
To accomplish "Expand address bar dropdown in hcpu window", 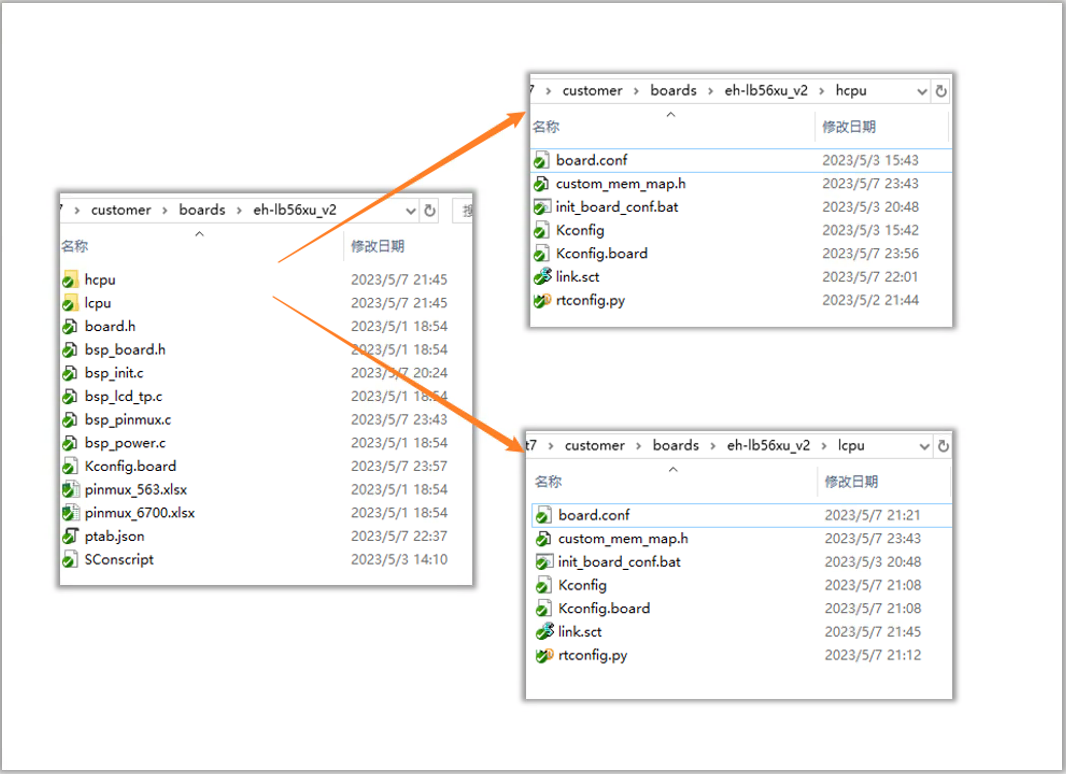I will (922, 91).
